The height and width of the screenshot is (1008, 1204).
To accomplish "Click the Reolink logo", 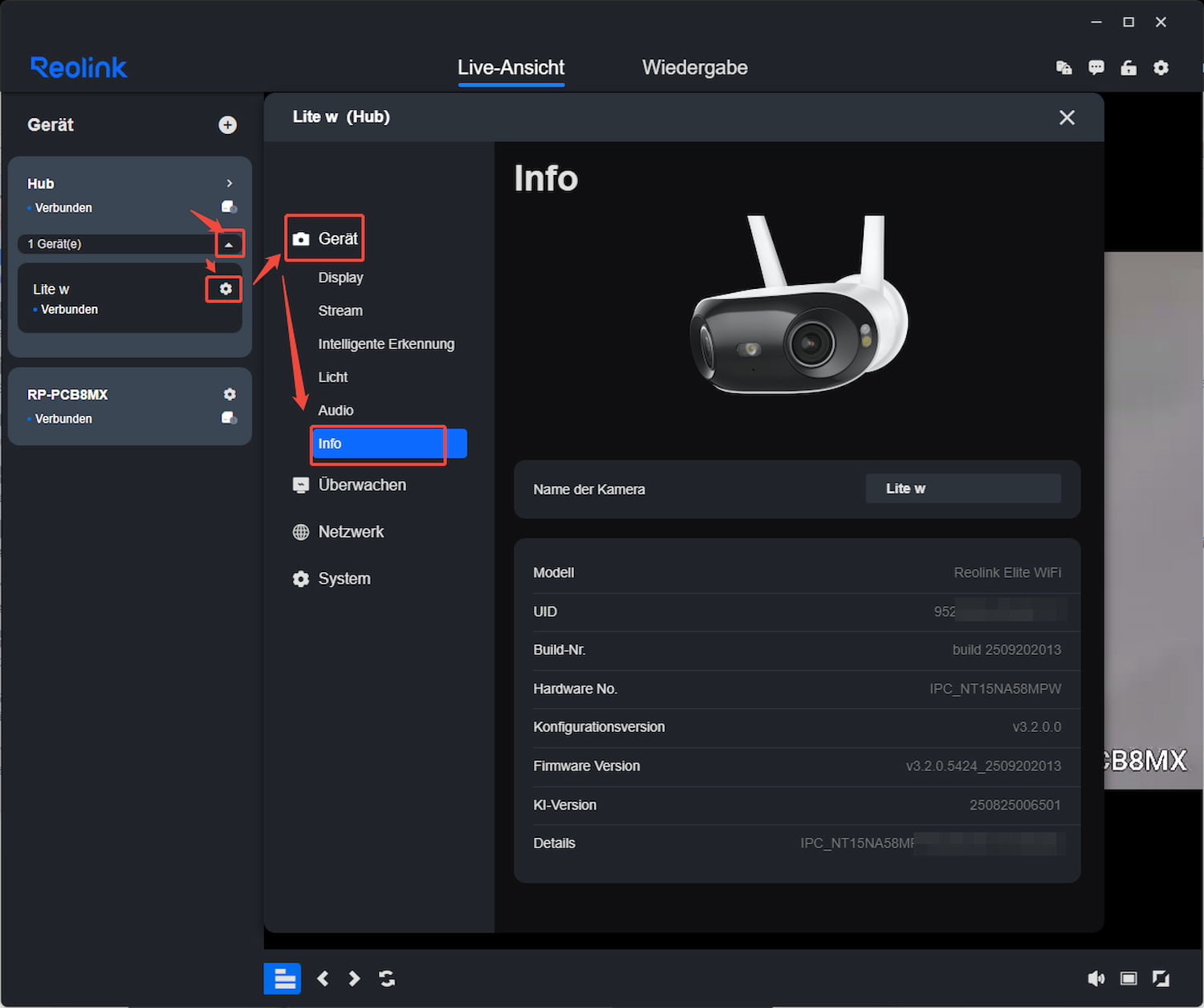I will (x=79, y=67).
